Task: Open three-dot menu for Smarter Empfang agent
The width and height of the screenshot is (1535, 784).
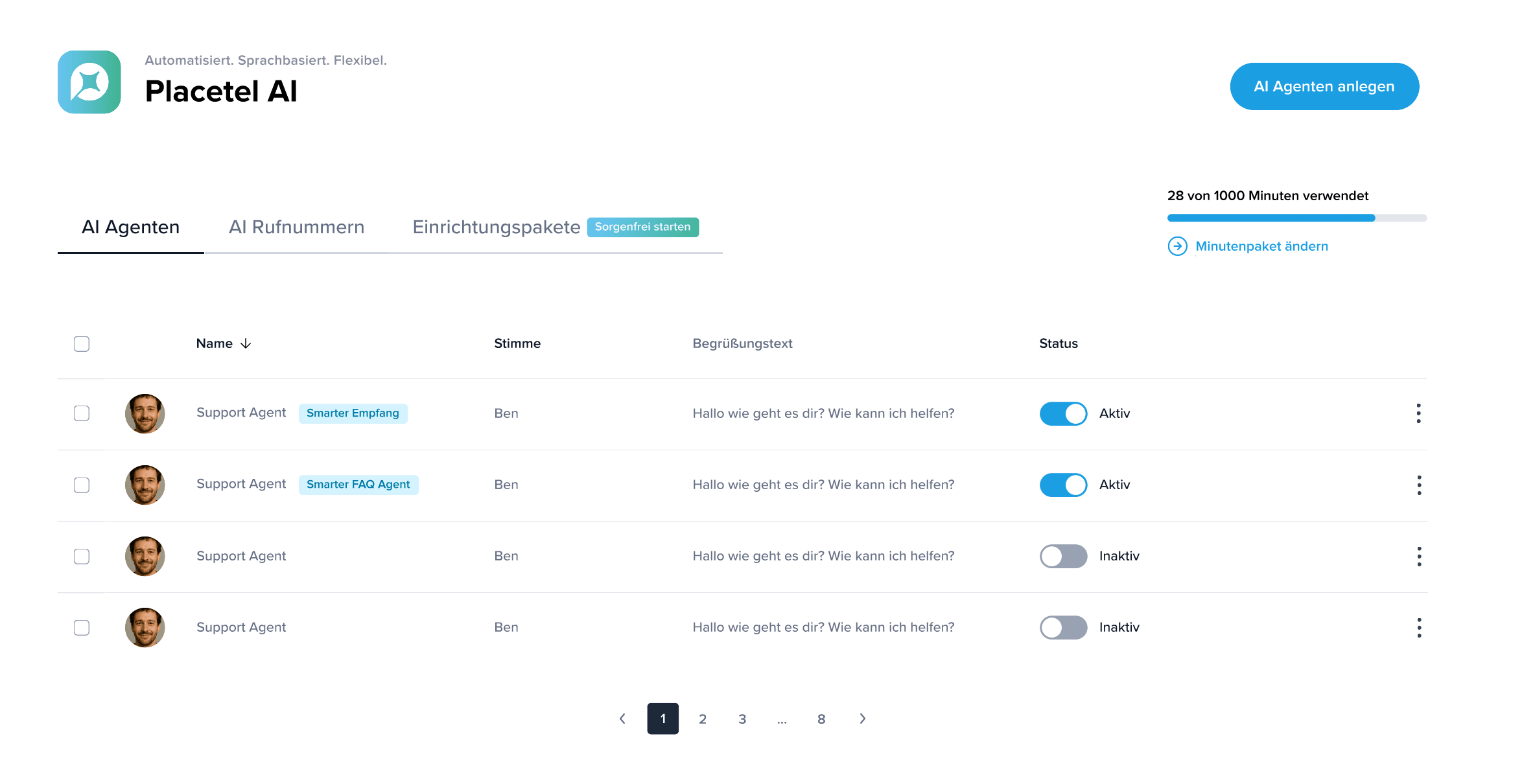Action: (x=1418, y=413)
